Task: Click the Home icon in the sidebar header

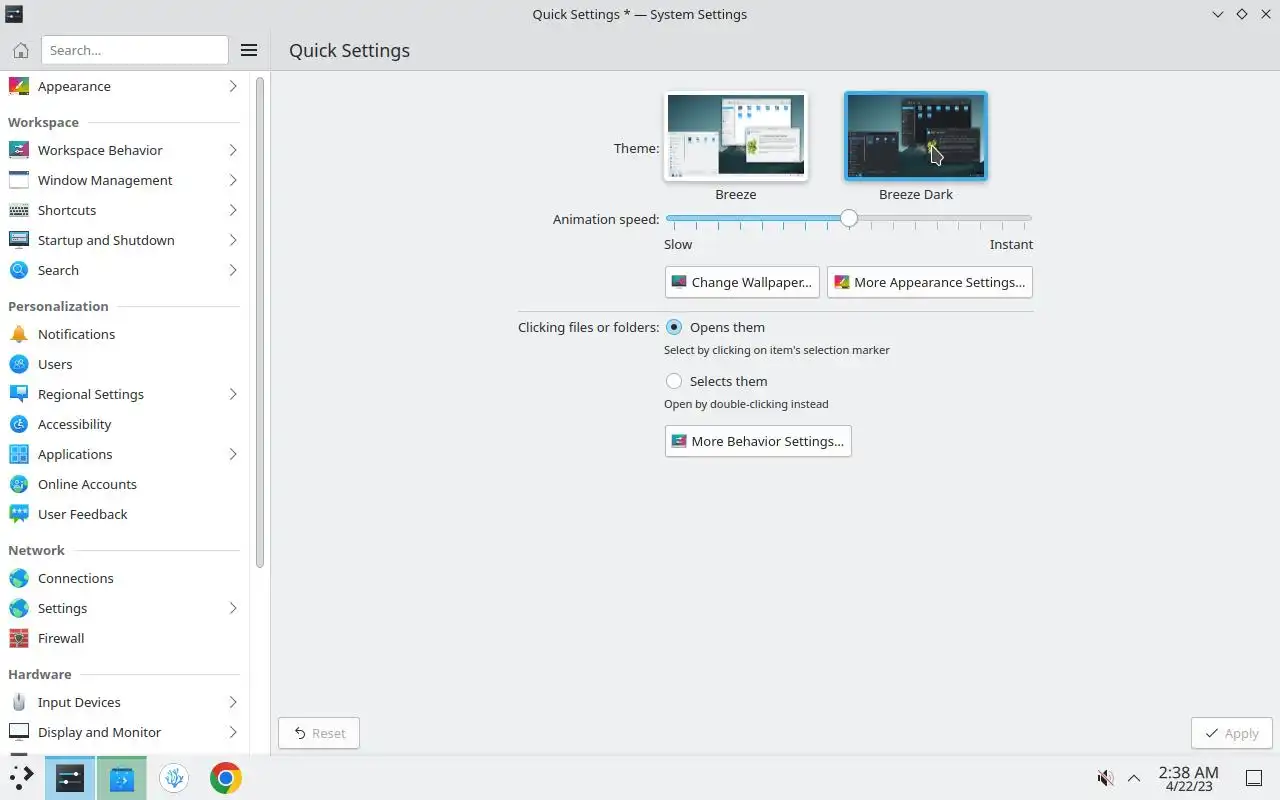Action: pyautogui.click(x=20, y=50)
